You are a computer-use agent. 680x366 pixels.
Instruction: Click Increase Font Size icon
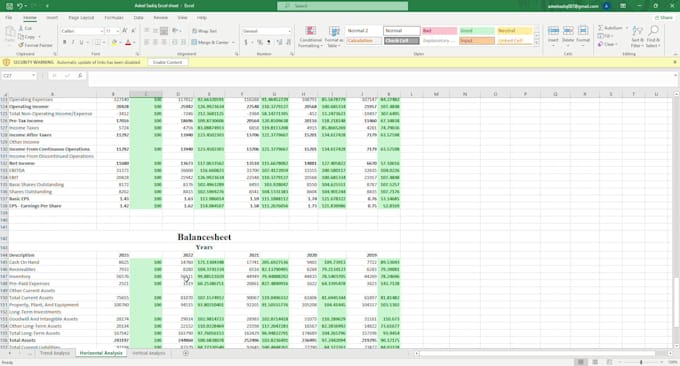(124, 31)
